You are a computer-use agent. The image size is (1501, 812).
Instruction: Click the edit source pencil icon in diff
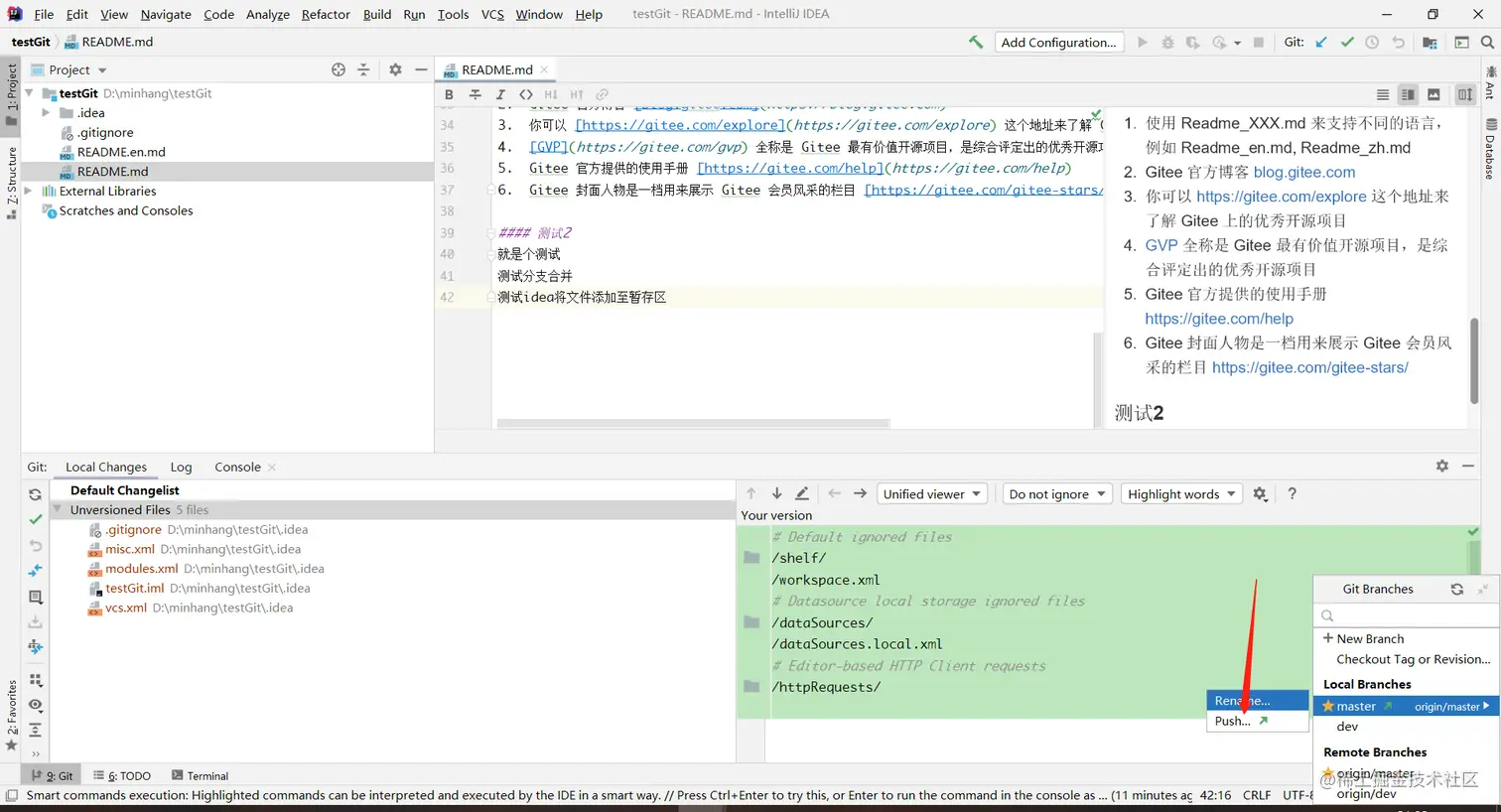(802, 493)
